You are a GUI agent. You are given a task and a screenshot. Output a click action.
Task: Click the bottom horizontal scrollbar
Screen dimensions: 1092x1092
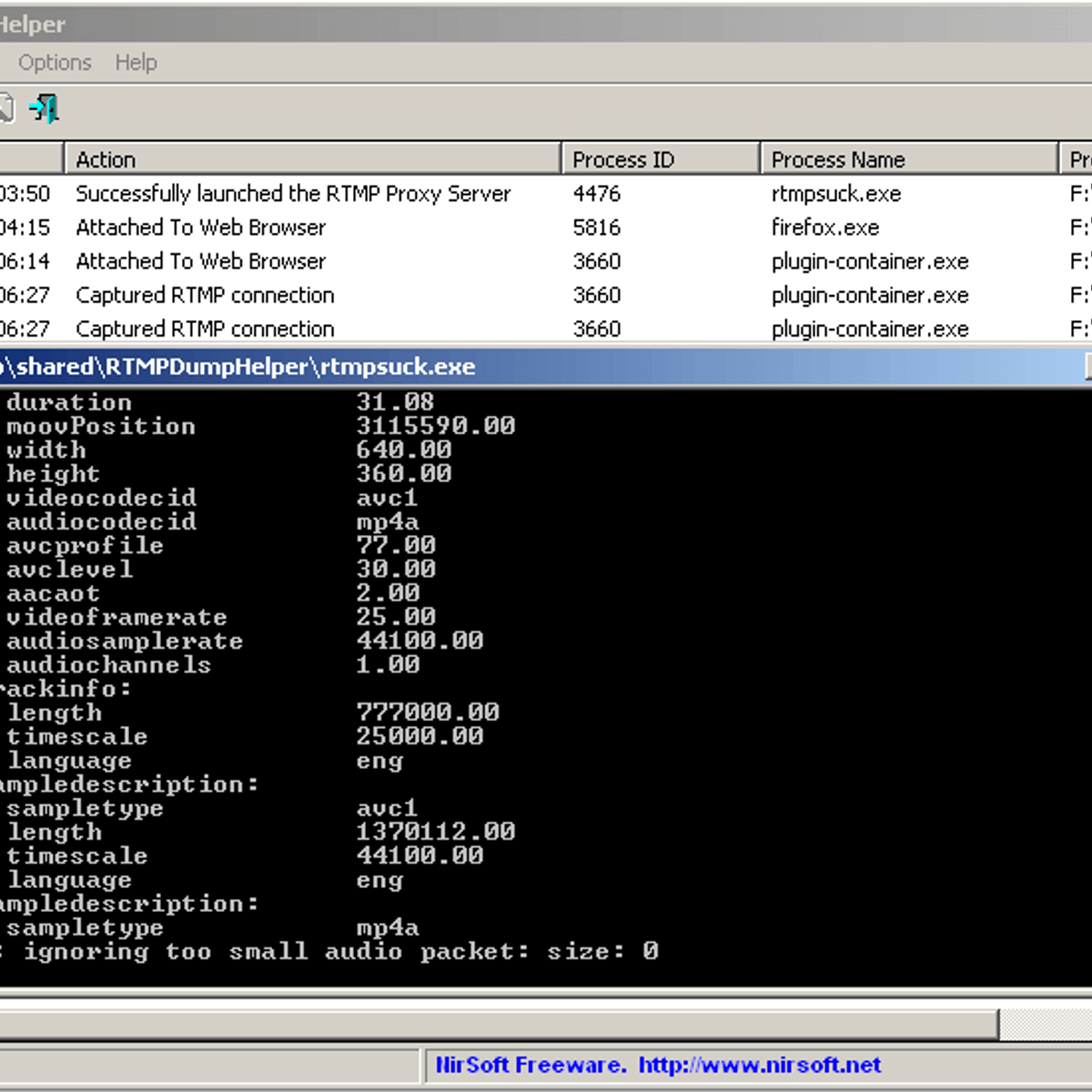(500, 1025)
